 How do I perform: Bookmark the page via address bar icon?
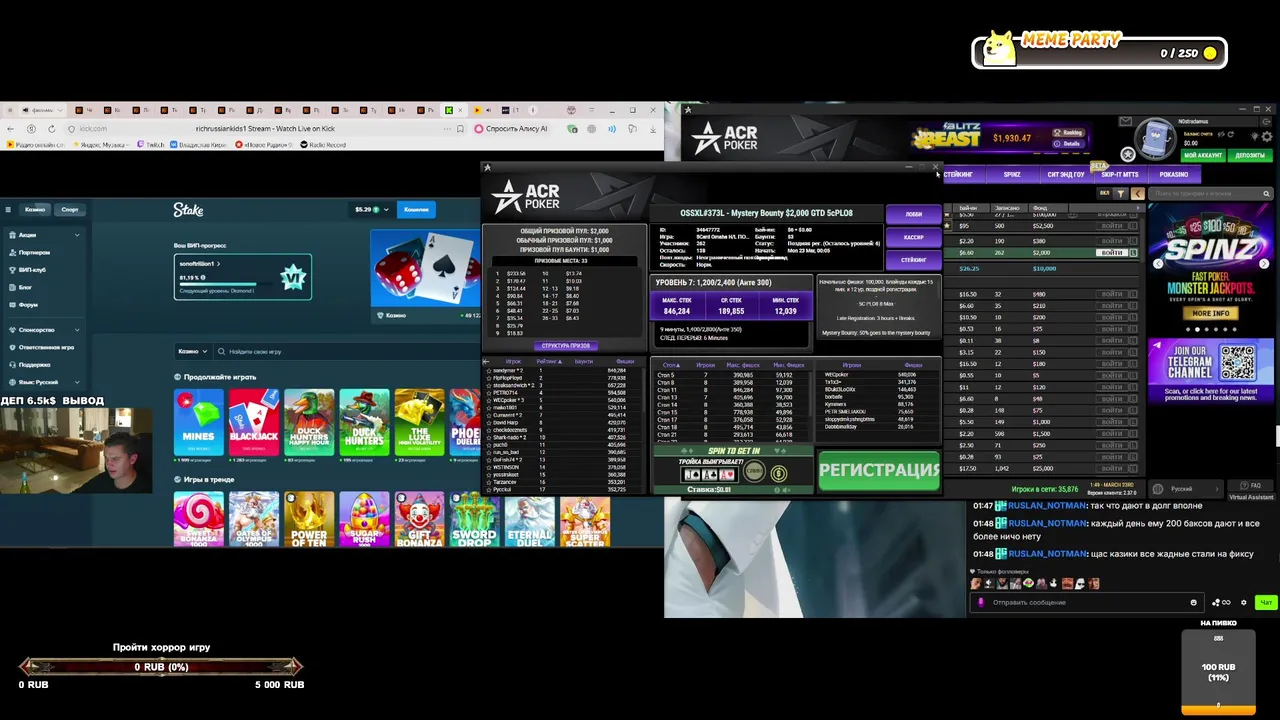pyautogui.click(x=460, y=129)
